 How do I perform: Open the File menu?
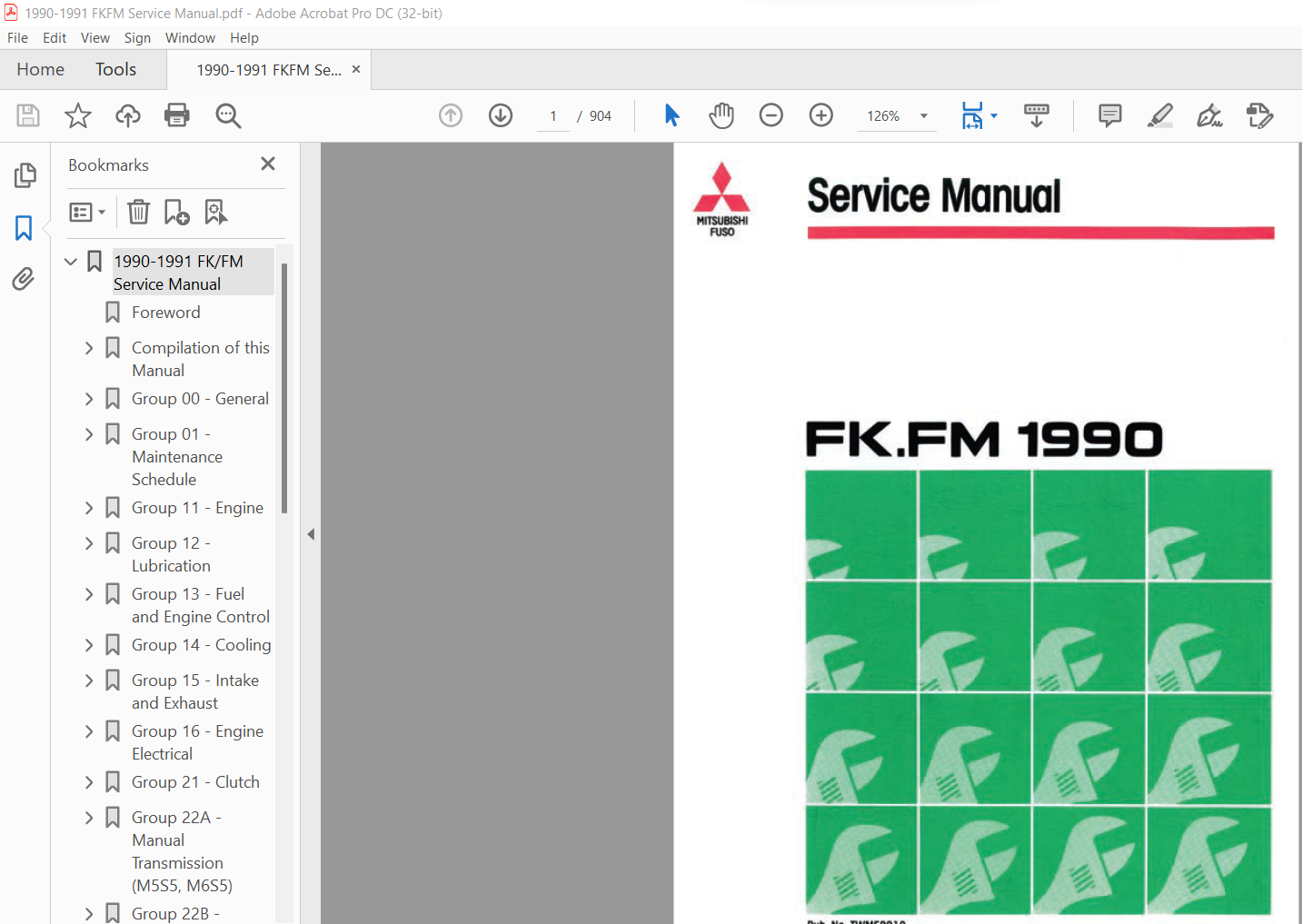point(17,38)
